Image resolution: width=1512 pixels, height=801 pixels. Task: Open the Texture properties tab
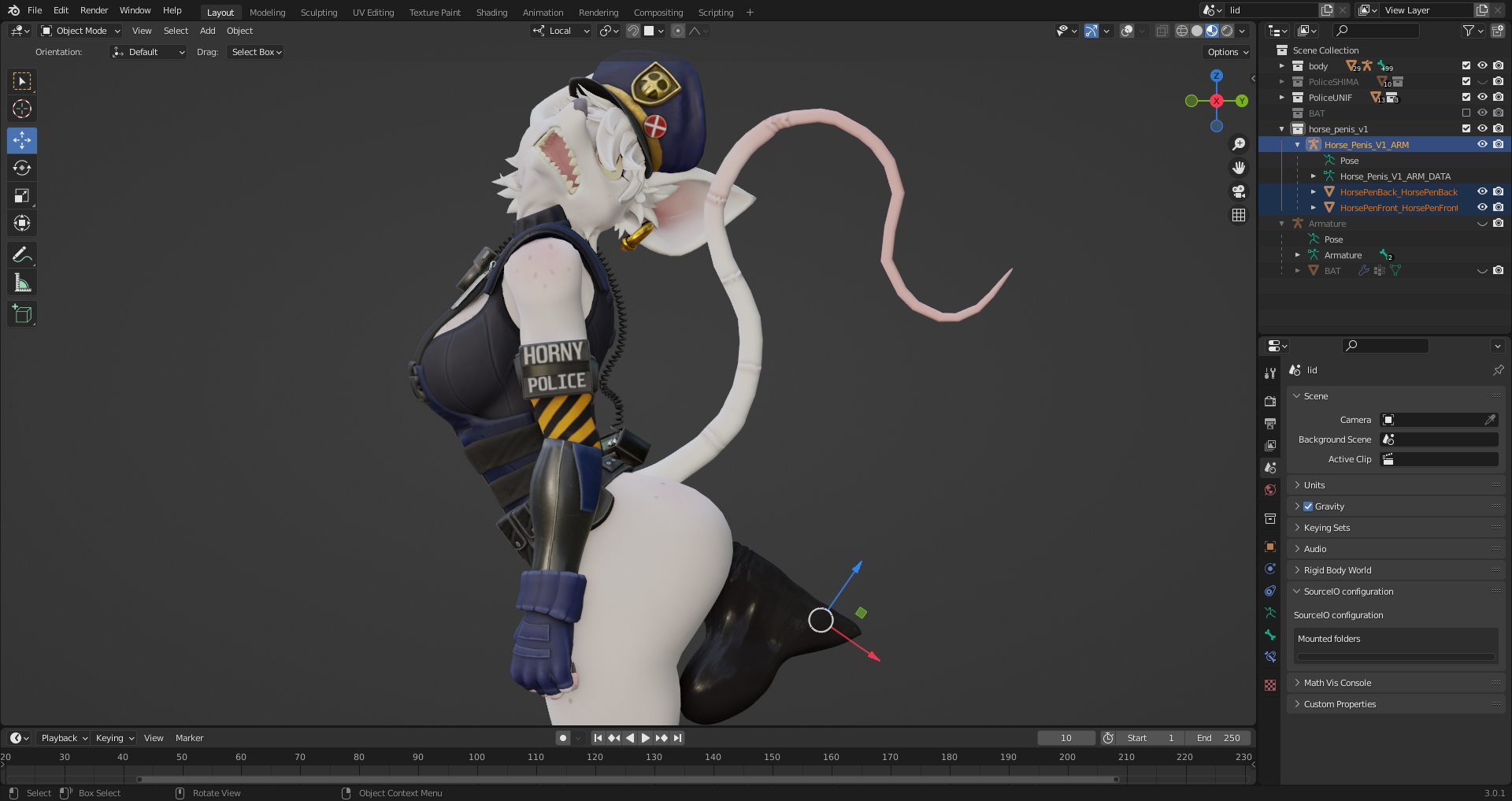(x=1269, y=684)
